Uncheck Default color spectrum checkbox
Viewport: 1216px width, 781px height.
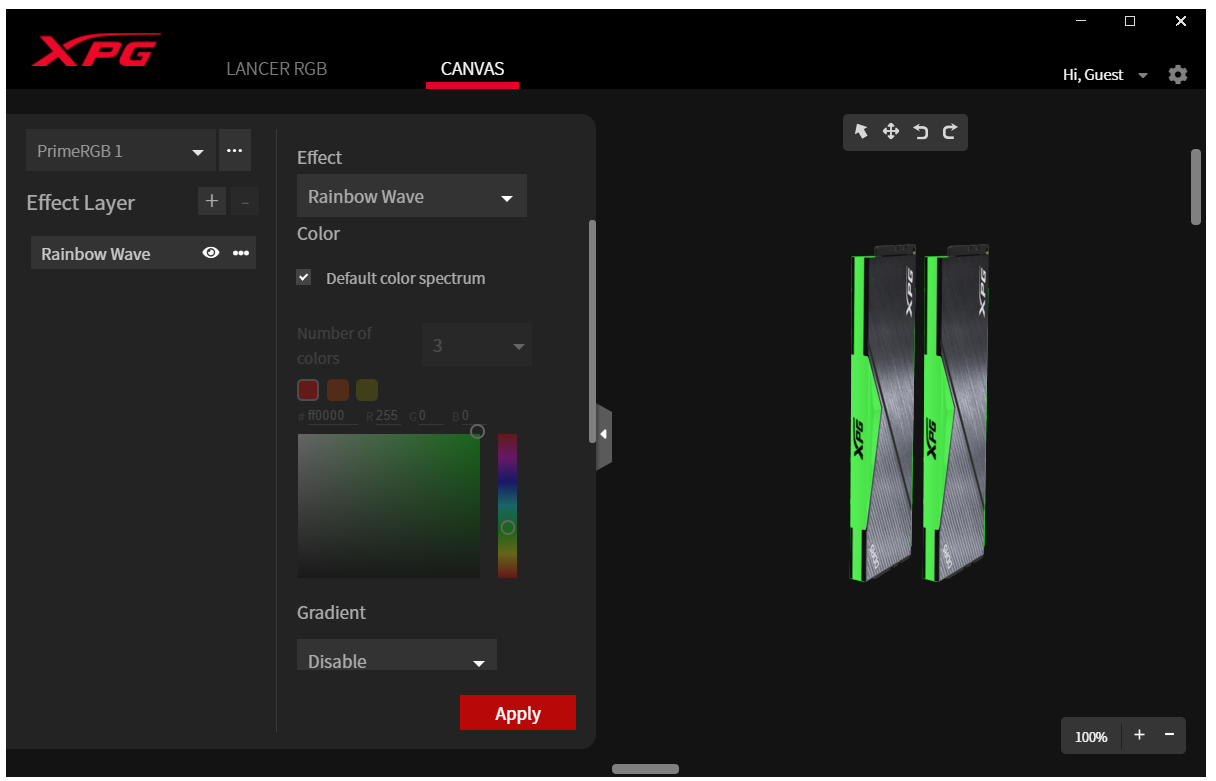click(304, 278)
